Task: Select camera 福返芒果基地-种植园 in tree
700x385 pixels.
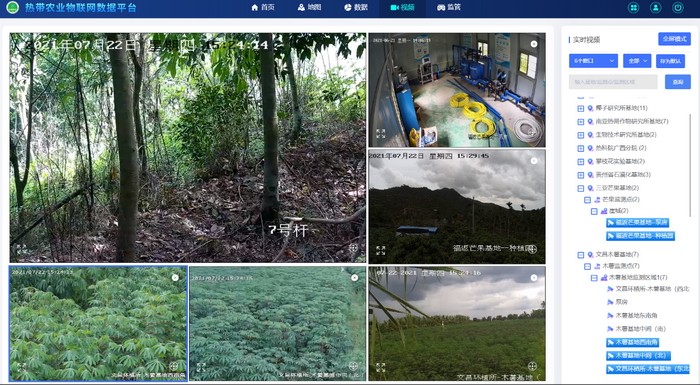Action: 640,235
